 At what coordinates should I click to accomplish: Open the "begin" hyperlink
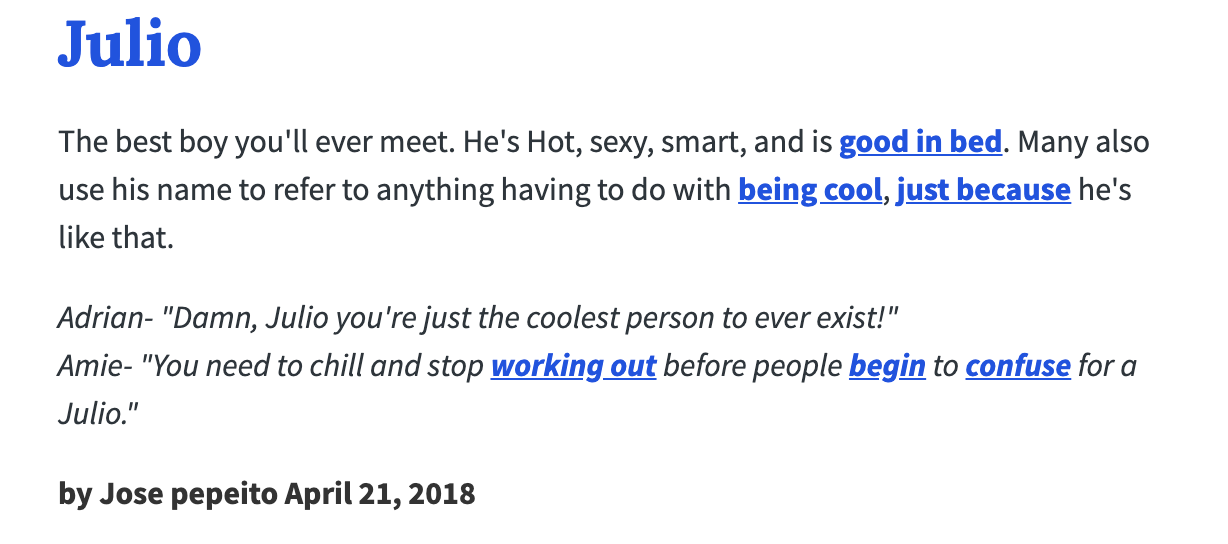click(x=887, y=366)
